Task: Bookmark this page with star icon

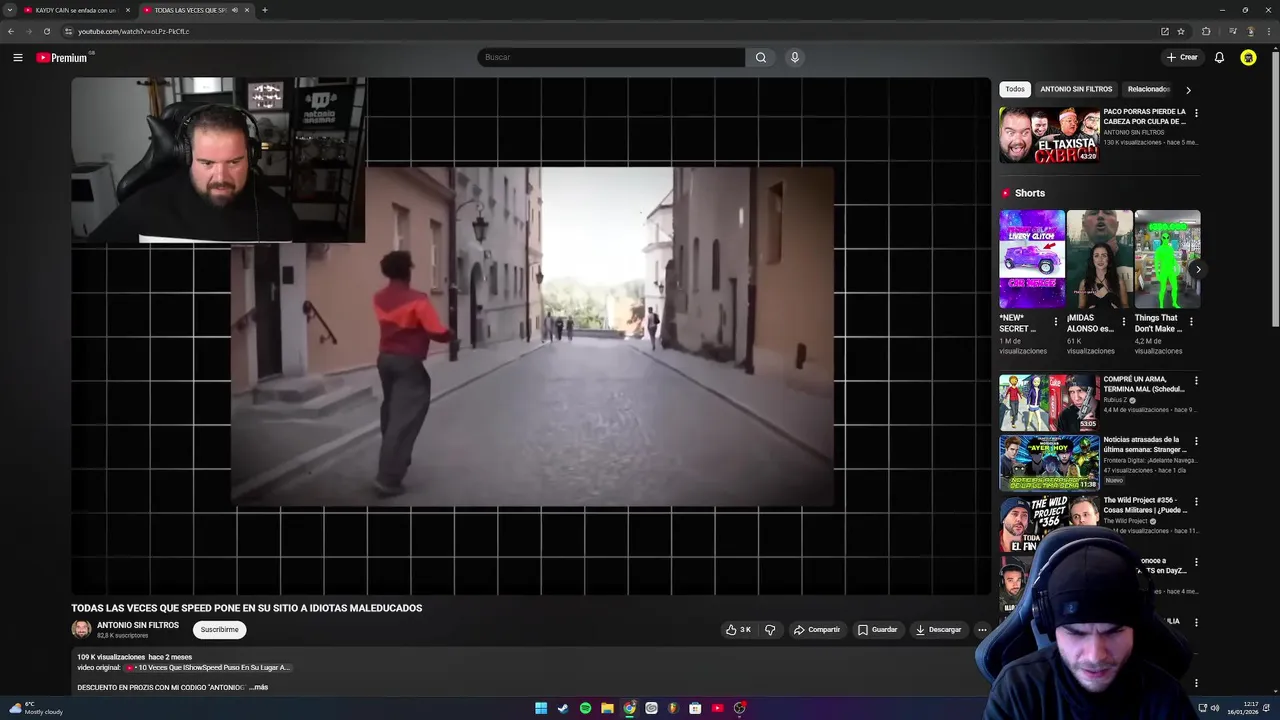Action: pos(1181,31)
